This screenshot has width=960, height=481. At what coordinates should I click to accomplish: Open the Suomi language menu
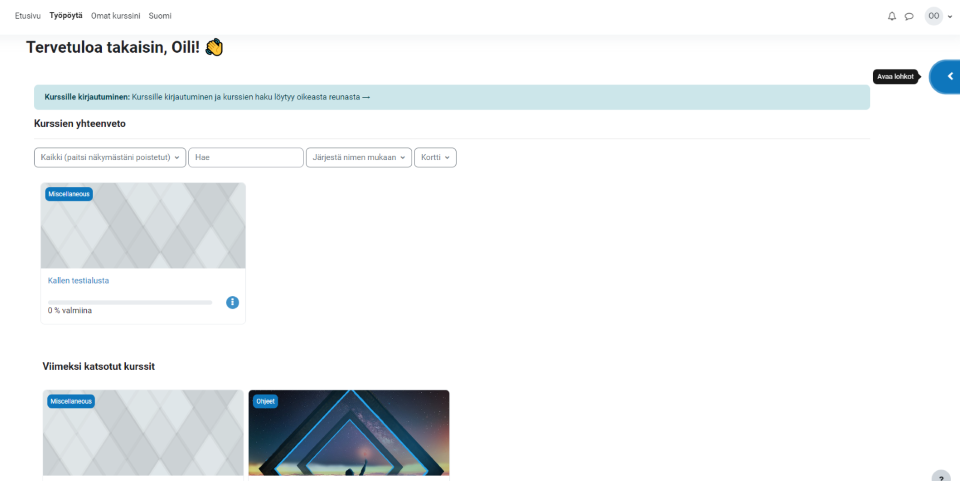(160, 16)
